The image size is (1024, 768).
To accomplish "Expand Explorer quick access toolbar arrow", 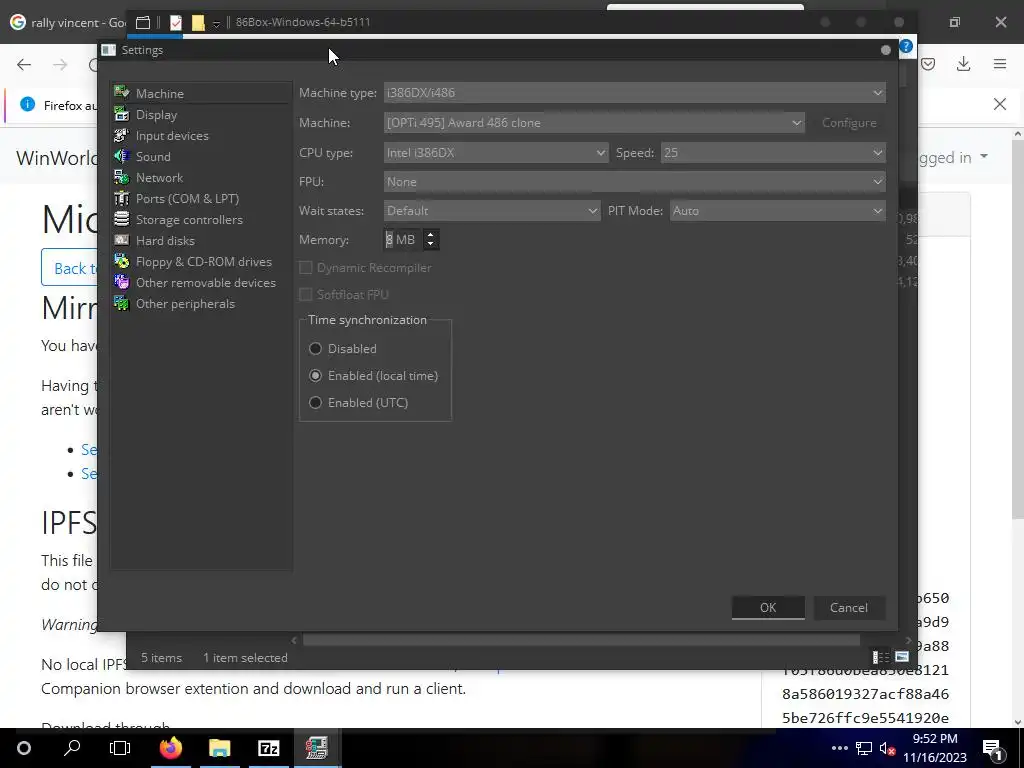I will (x=216, y=24).
